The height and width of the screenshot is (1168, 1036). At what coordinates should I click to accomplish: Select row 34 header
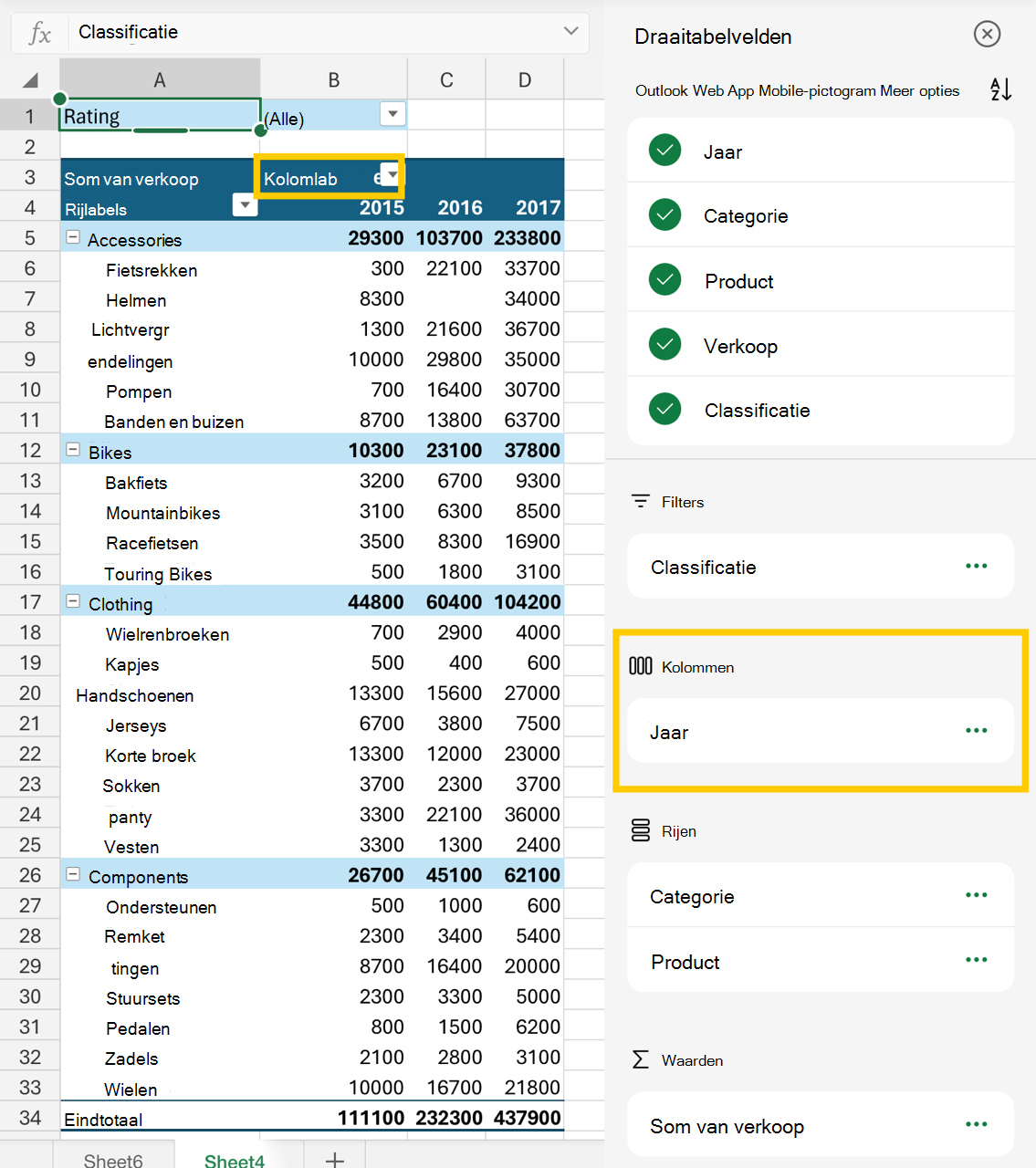click(x=30, y=1118)
